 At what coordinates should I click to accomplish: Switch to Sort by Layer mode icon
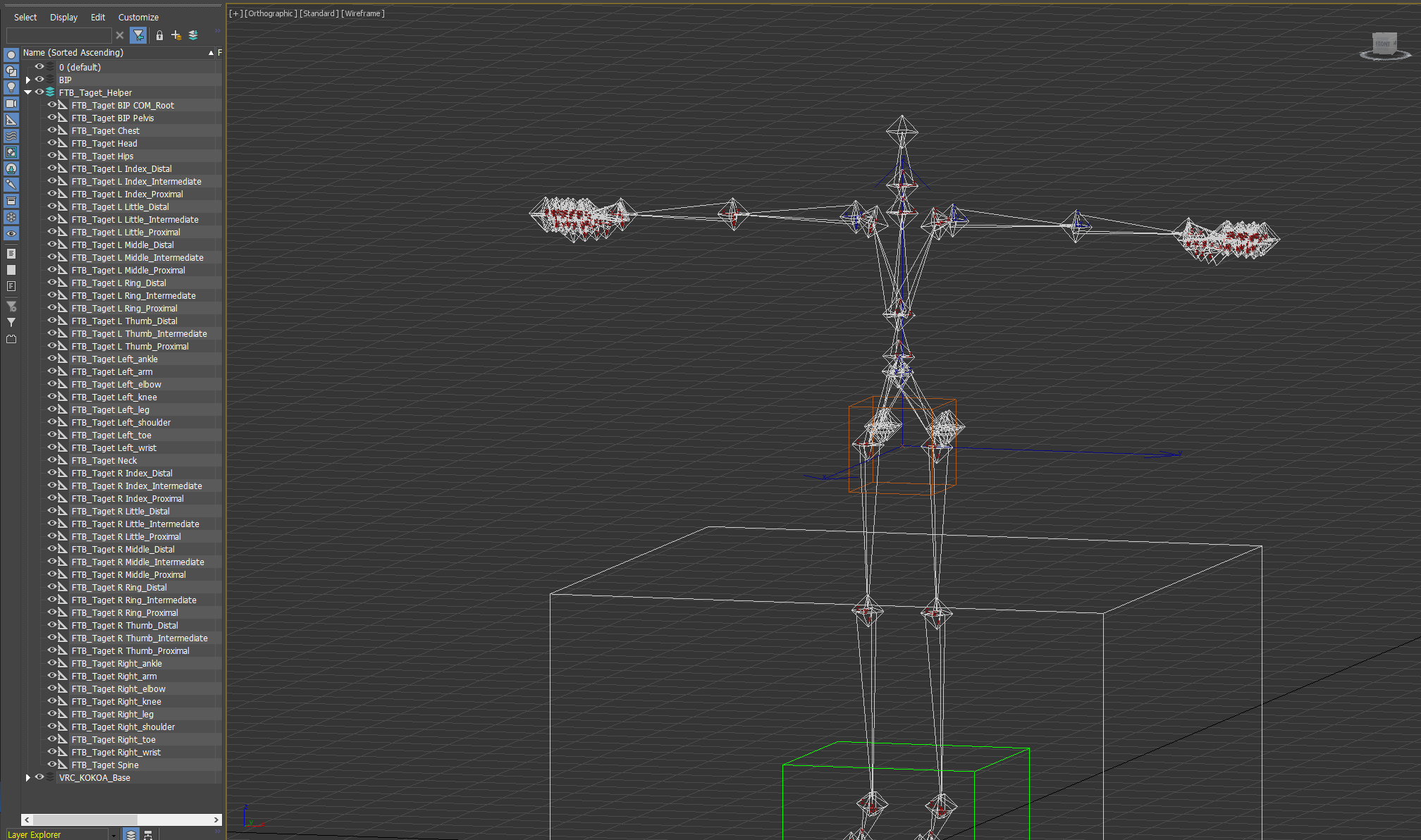click(x=131, y=834)
